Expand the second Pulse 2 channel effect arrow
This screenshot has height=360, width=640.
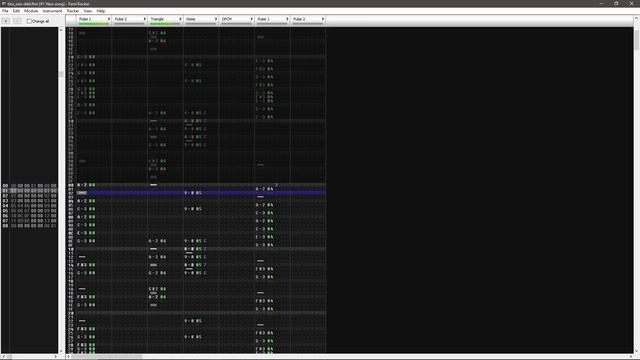(x=323, y=19)
